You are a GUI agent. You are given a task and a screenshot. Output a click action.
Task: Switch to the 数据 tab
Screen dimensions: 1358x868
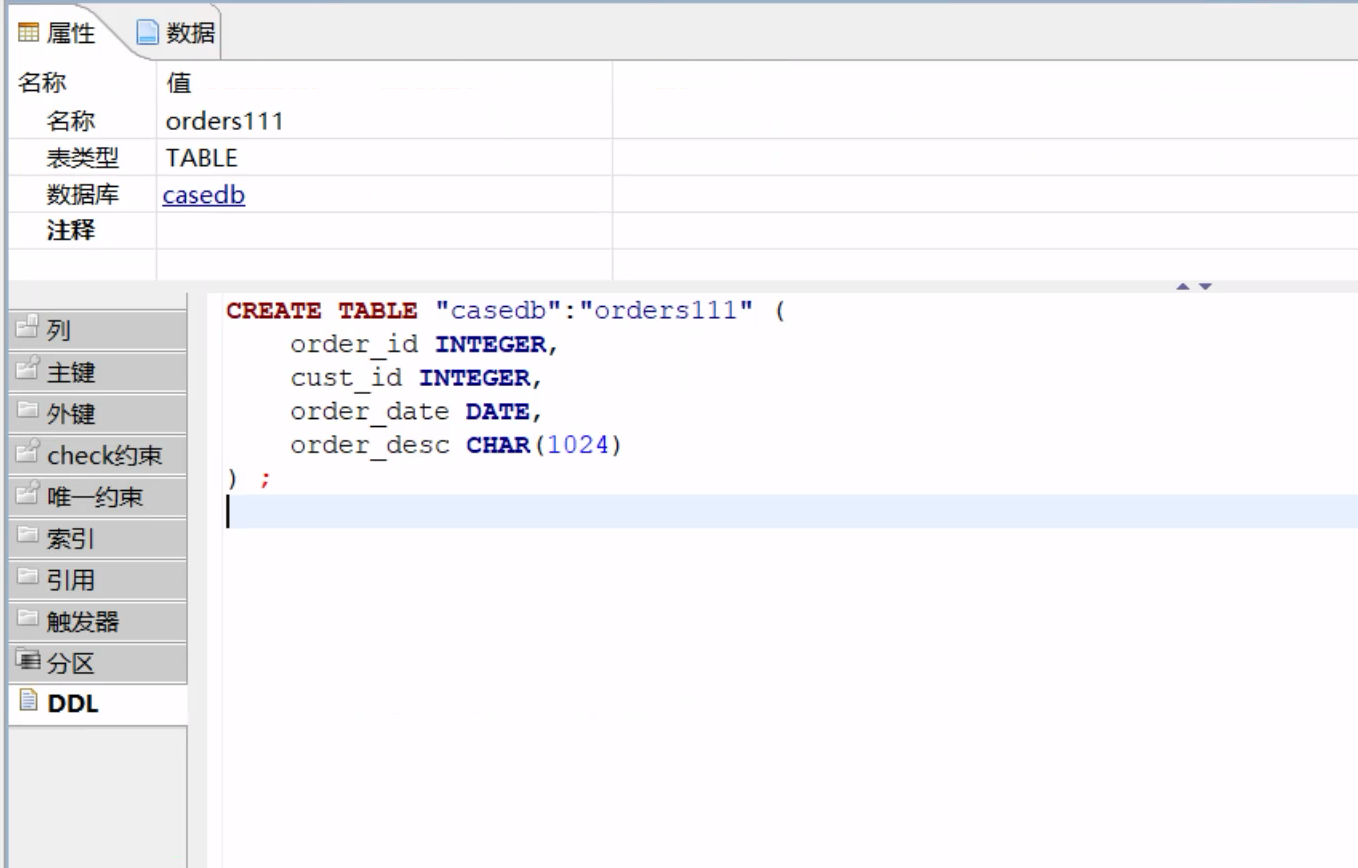(178, 34)
